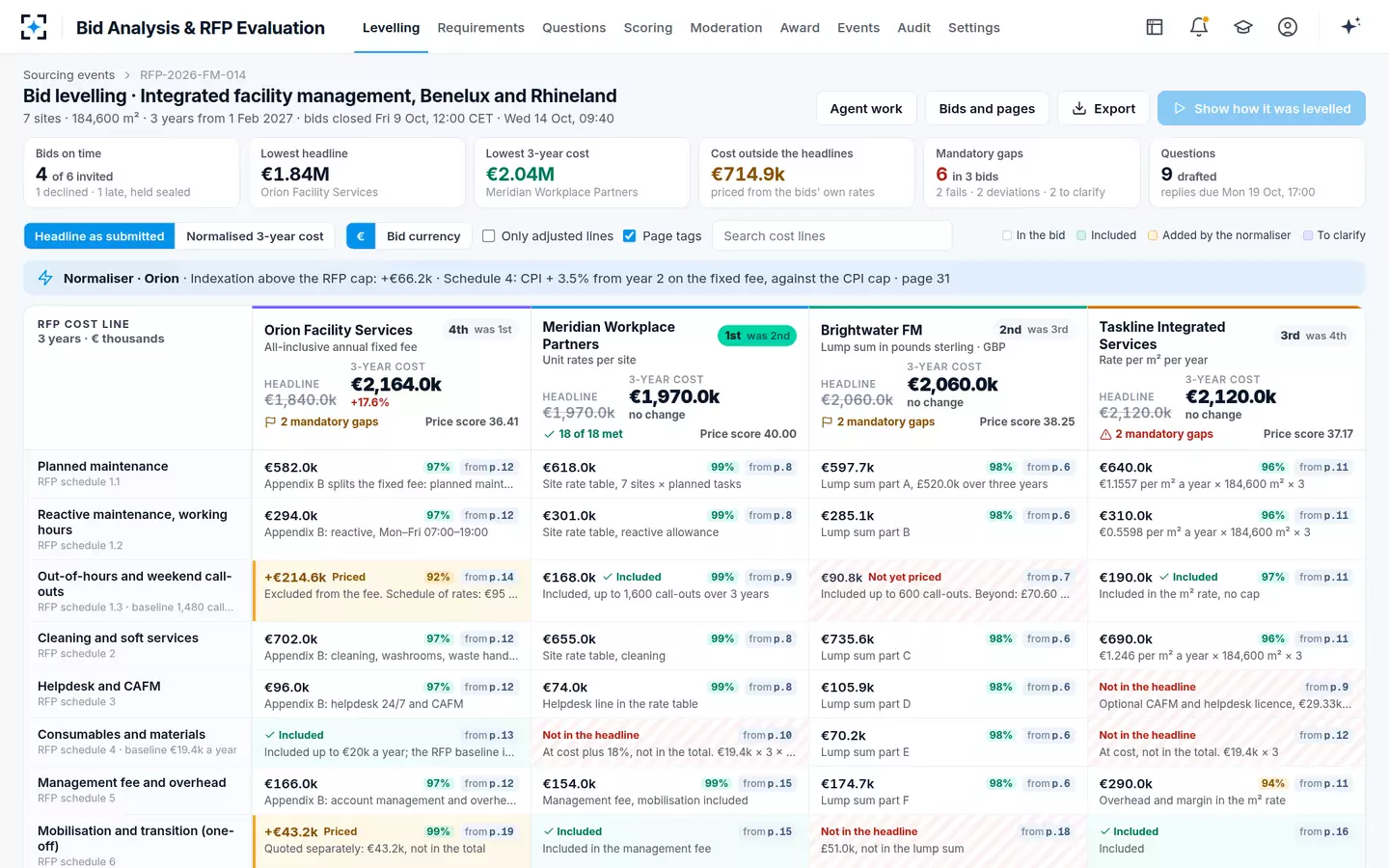Open the layout panel icon

[x=1155, y=27]
